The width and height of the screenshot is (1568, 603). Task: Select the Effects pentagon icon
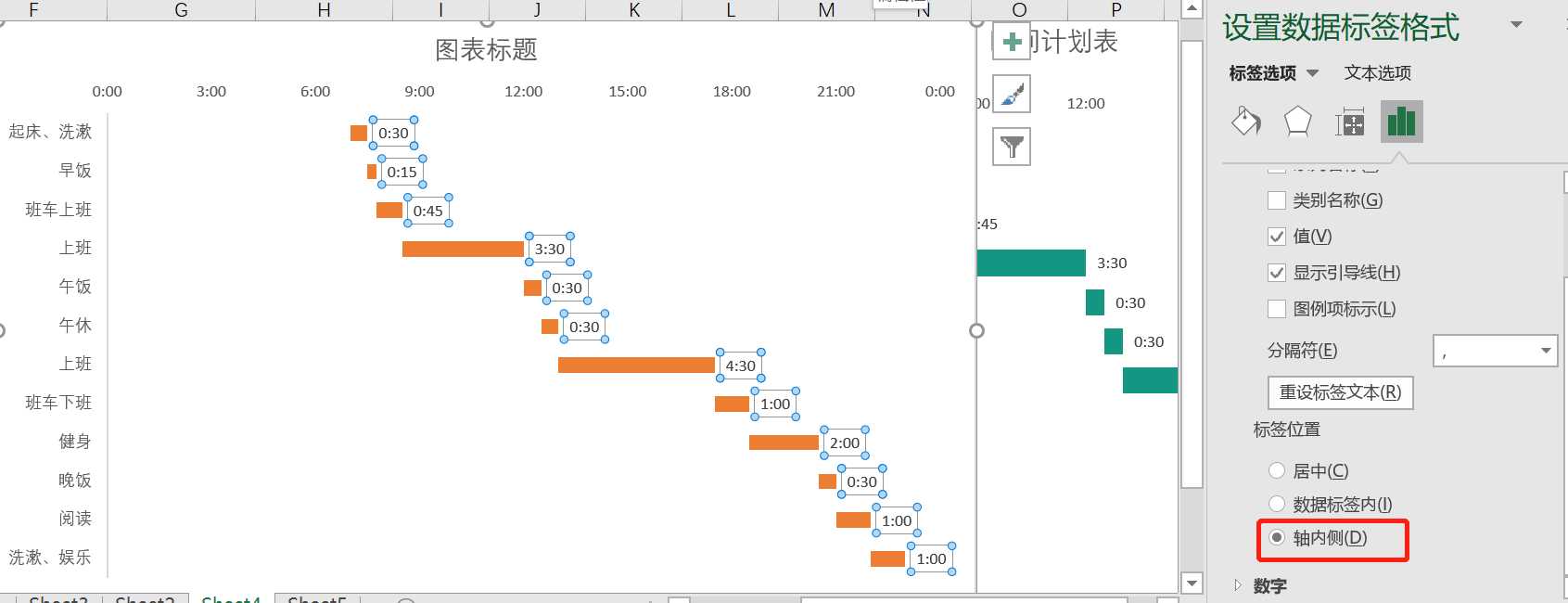point(1297,122)
